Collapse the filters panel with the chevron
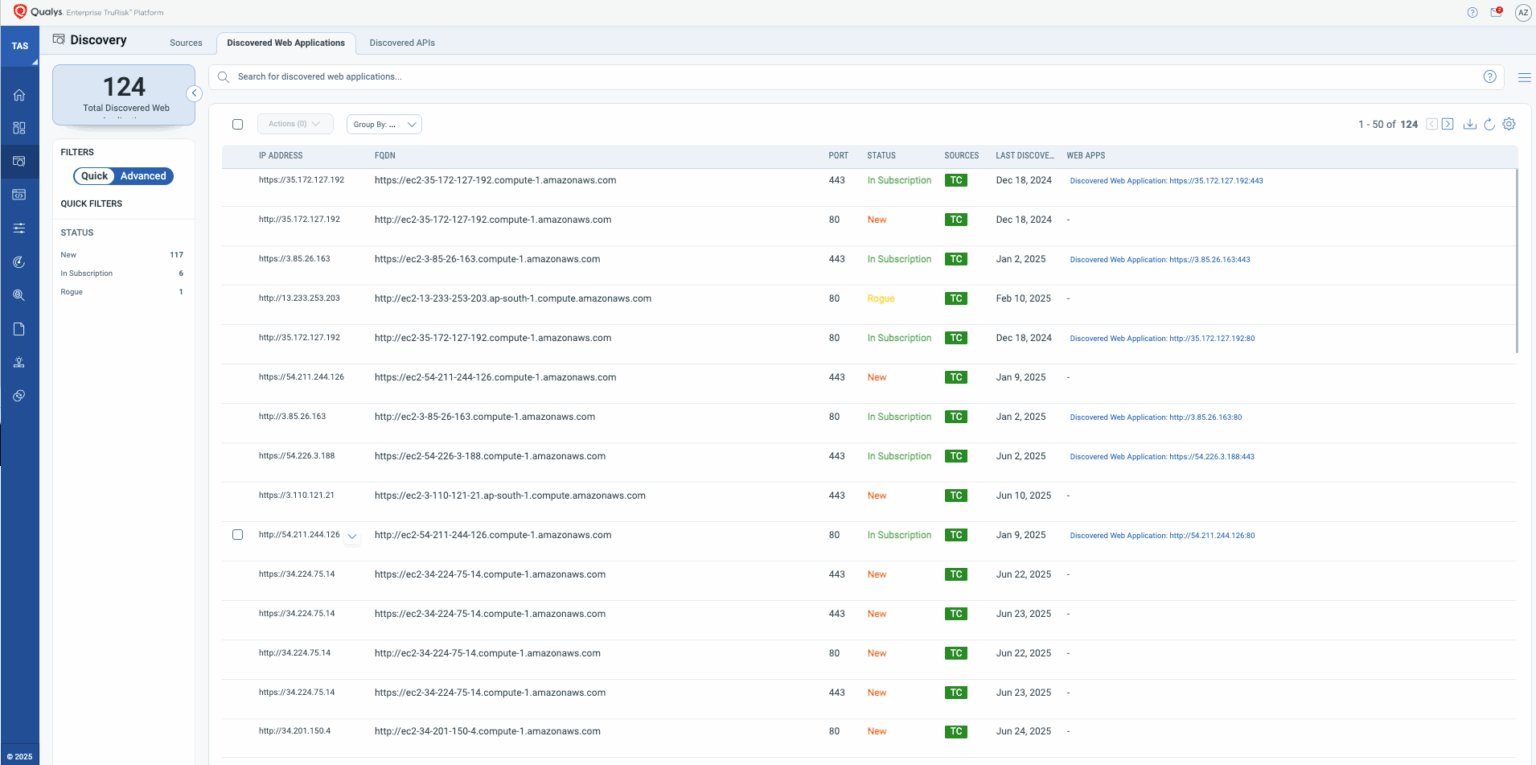Viewport: 1536px width, 765px height. click(x=194, y=93)
